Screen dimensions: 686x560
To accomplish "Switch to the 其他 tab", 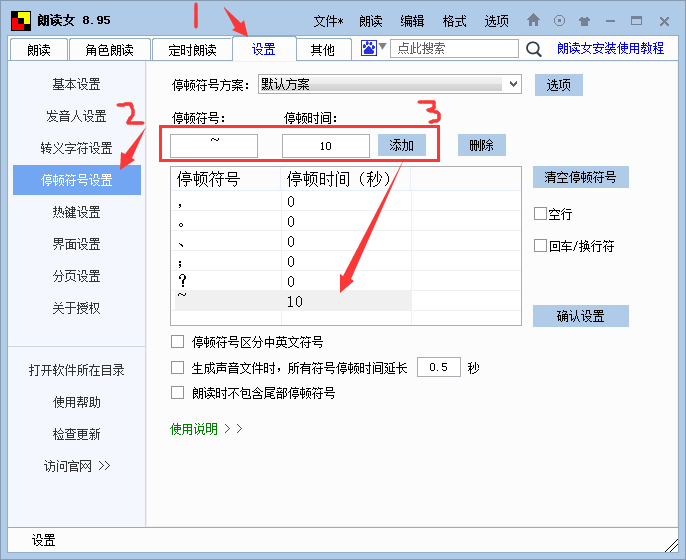I will pyautogui.click(x=323, y=49).
